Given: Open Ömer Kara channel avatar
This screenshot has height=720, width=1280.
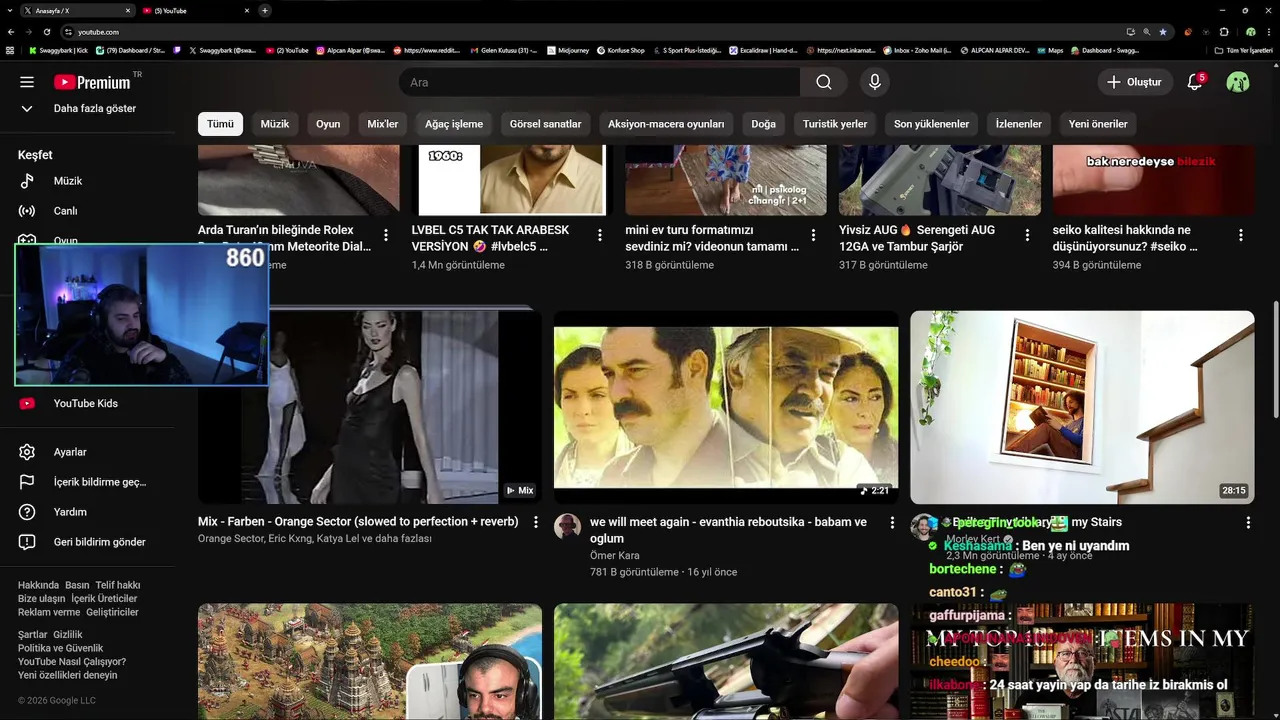Looking at the screenshot, I should pyautogui.click(x=567, y=527).
